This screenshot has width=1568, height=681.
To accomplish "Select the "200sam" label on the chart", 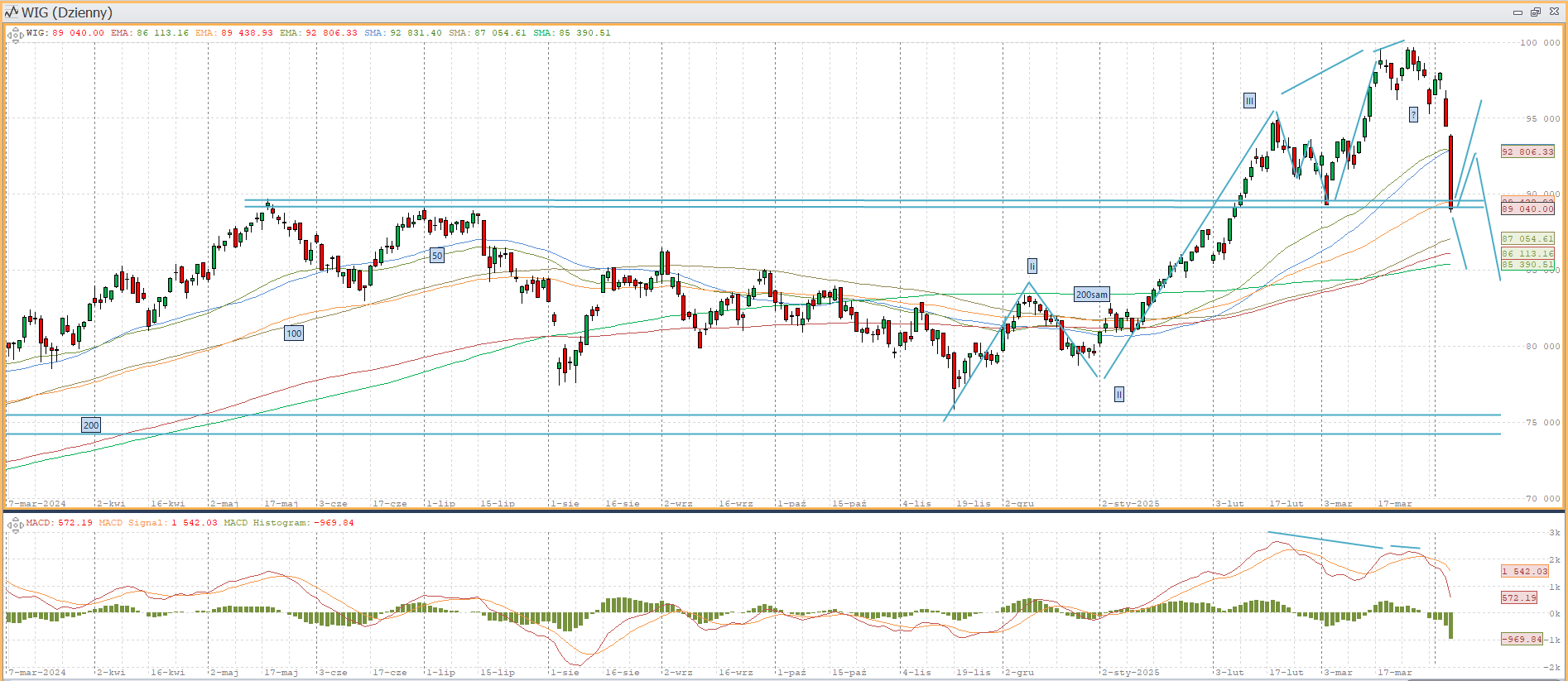I will tap(1091, 295).
